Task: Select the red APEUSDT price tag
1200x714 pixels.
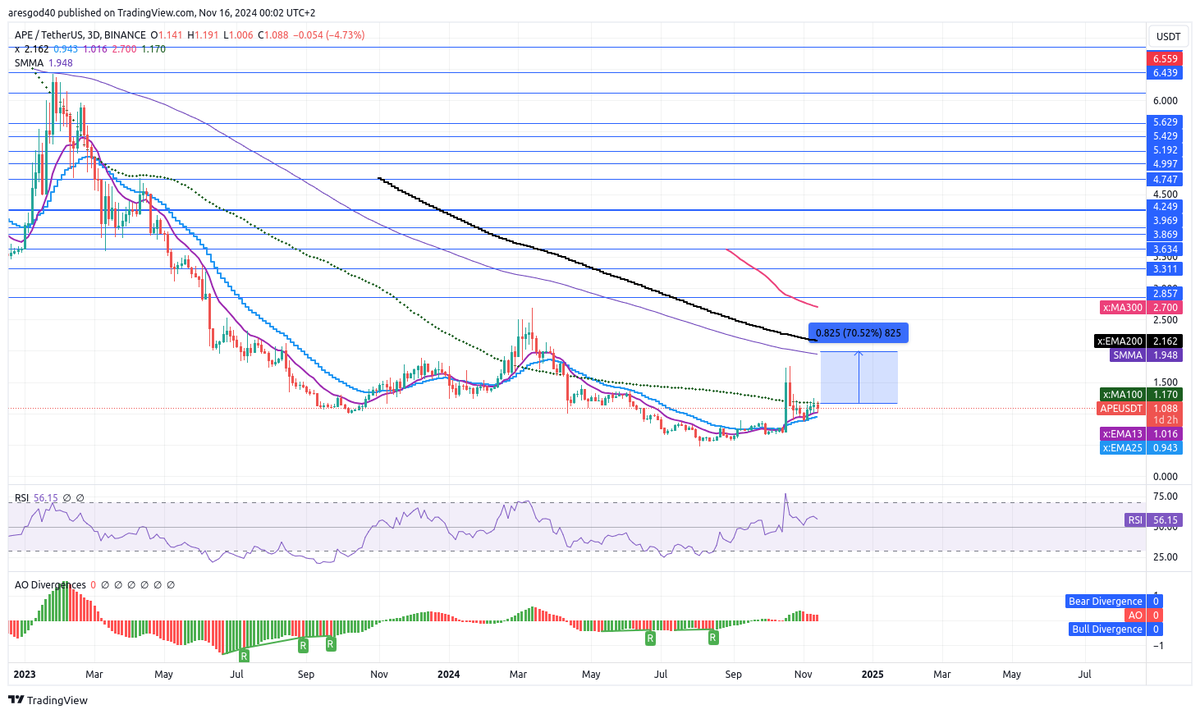Action: pyautogui.click(x=1123, y=408)
